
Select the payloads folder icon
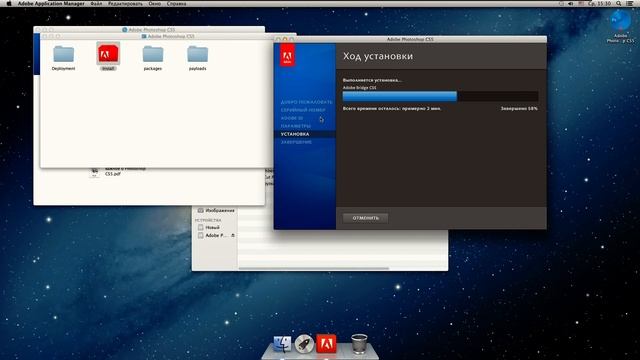[x=198, y=54]
